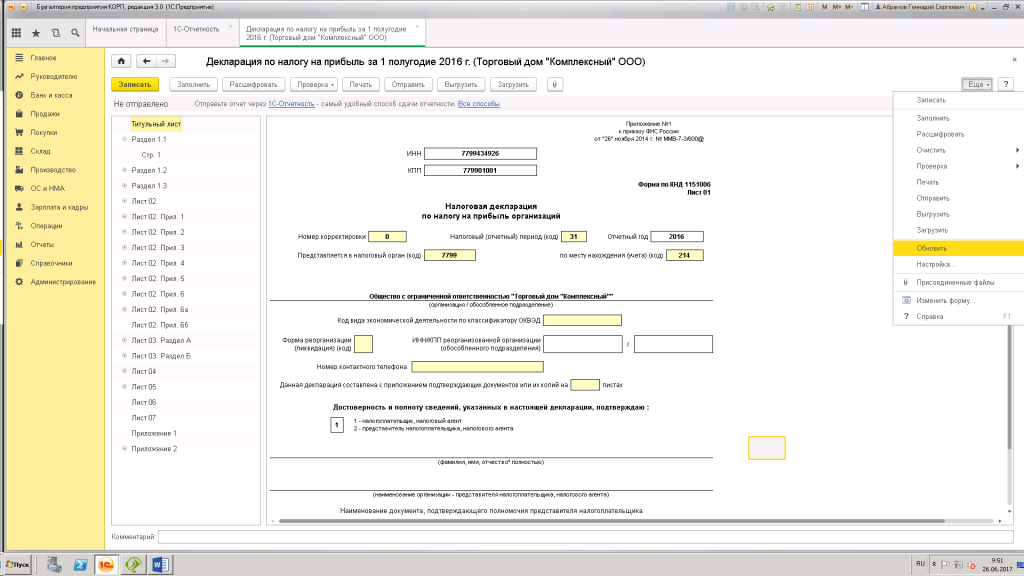1024x576 pixels.
Task: Click the Печать toolbar button
Action: (x=360, y=84)
